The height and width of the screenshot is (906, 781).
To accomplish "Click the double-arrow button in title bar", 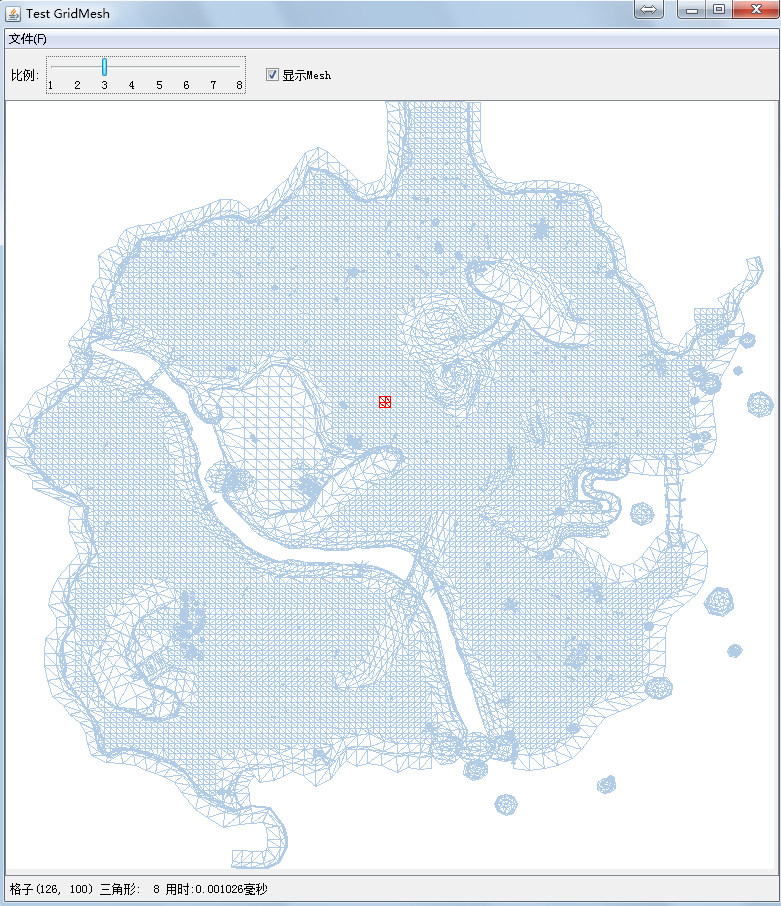I will click(x=649, y=9).
